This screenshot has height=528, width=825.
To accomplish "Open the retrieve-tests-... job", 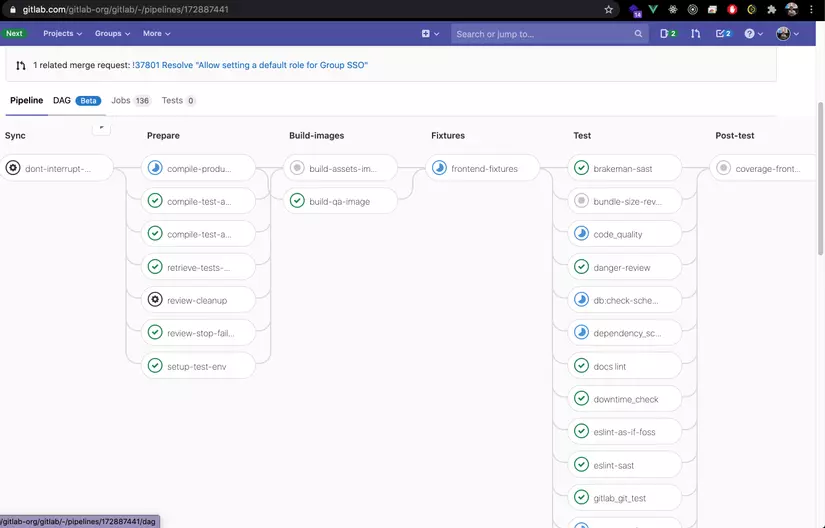I will point(198,267).
